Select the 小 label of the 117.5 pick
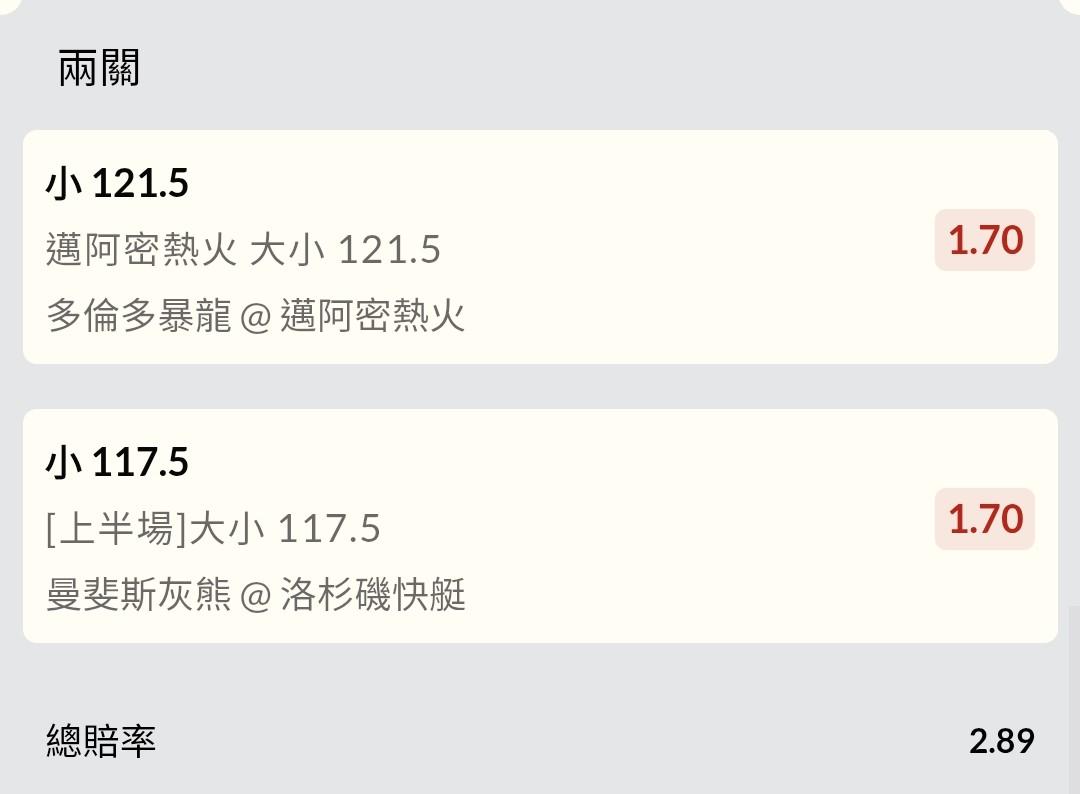The height and width of the screenshot is (794, 1080). pos(63,463)
